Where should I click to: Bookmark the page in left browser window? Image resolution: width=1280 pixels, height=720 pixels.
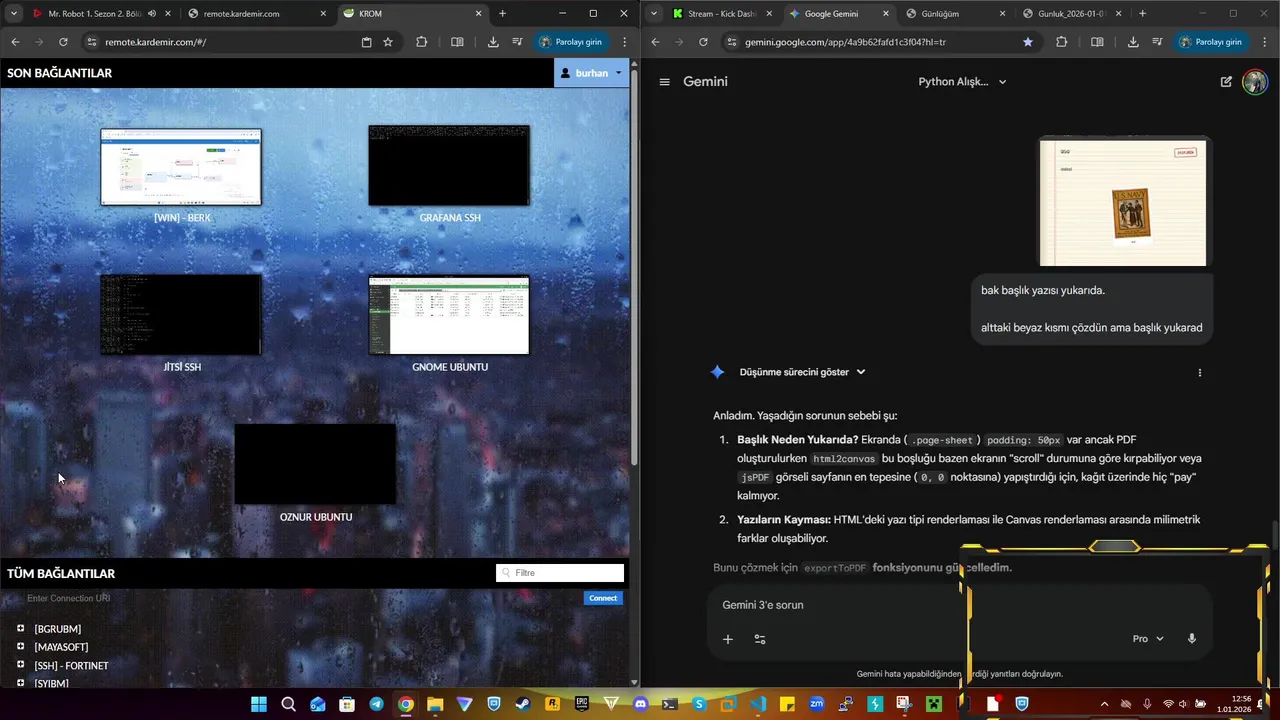[x=388, y=42]
